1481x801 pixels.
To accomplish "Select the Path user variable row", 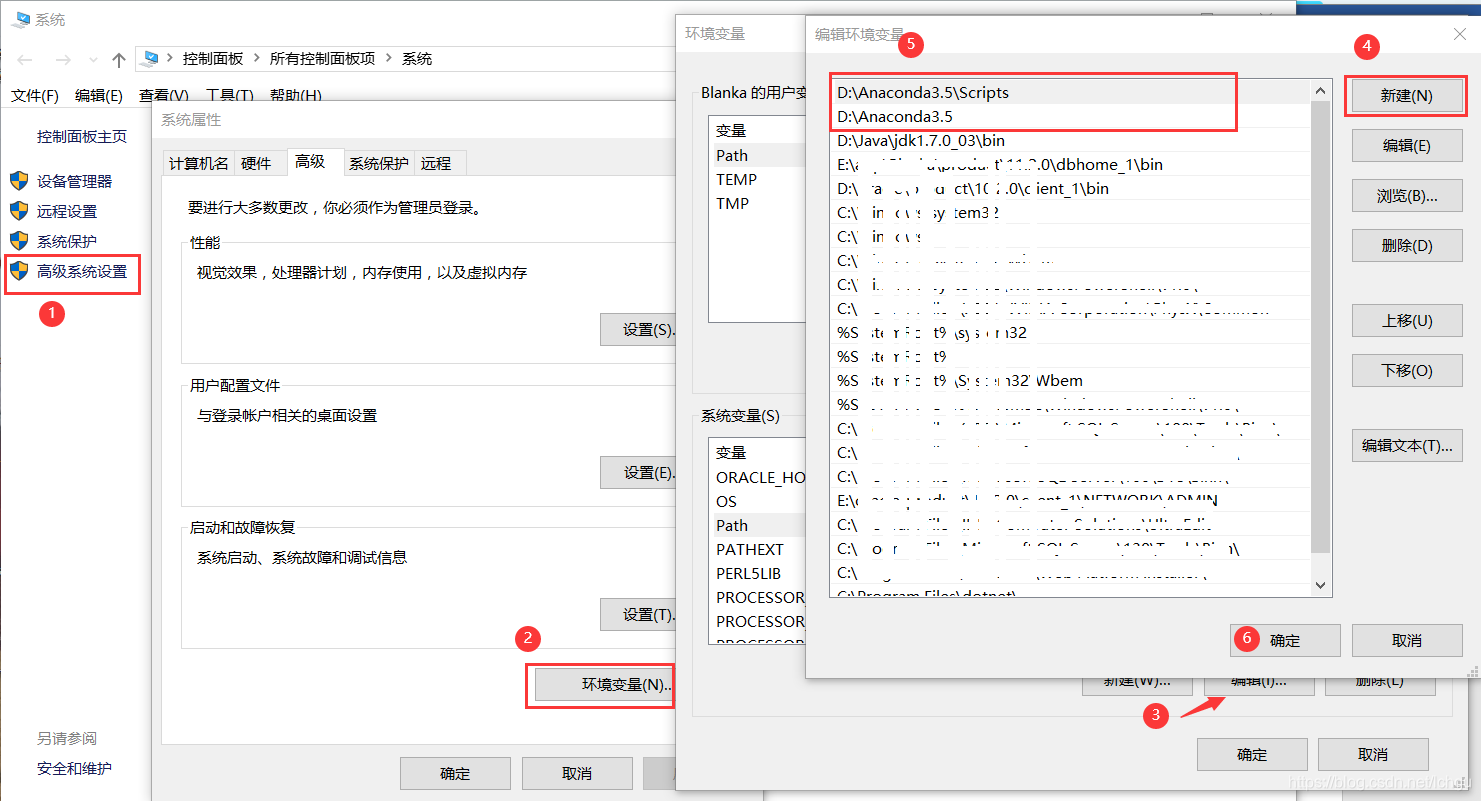I will click(758, 155).
